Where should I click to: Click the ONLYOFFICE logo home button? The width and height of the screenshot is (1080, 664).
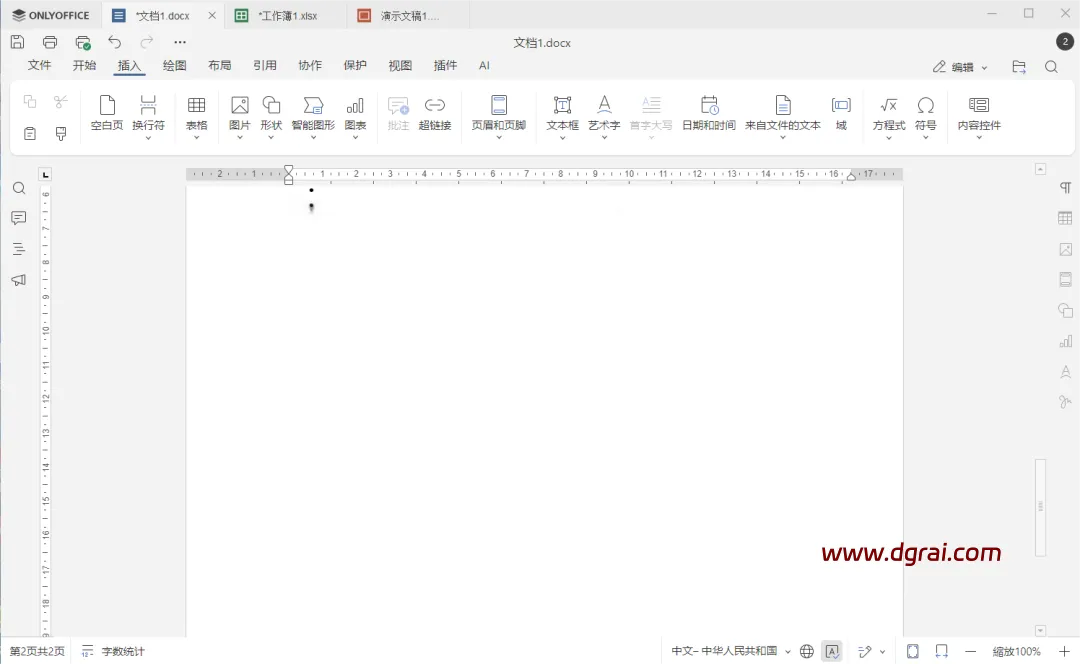51,15
